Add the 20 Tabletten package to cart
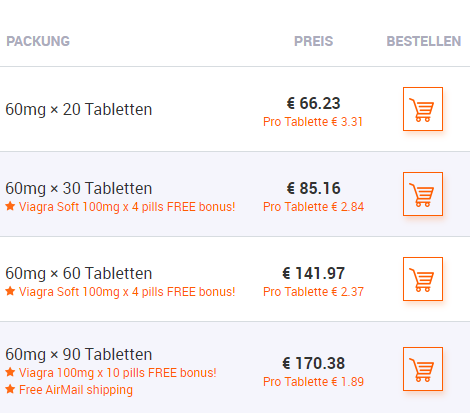This screenshot has height=413, width=470. [x=423, y=109]
